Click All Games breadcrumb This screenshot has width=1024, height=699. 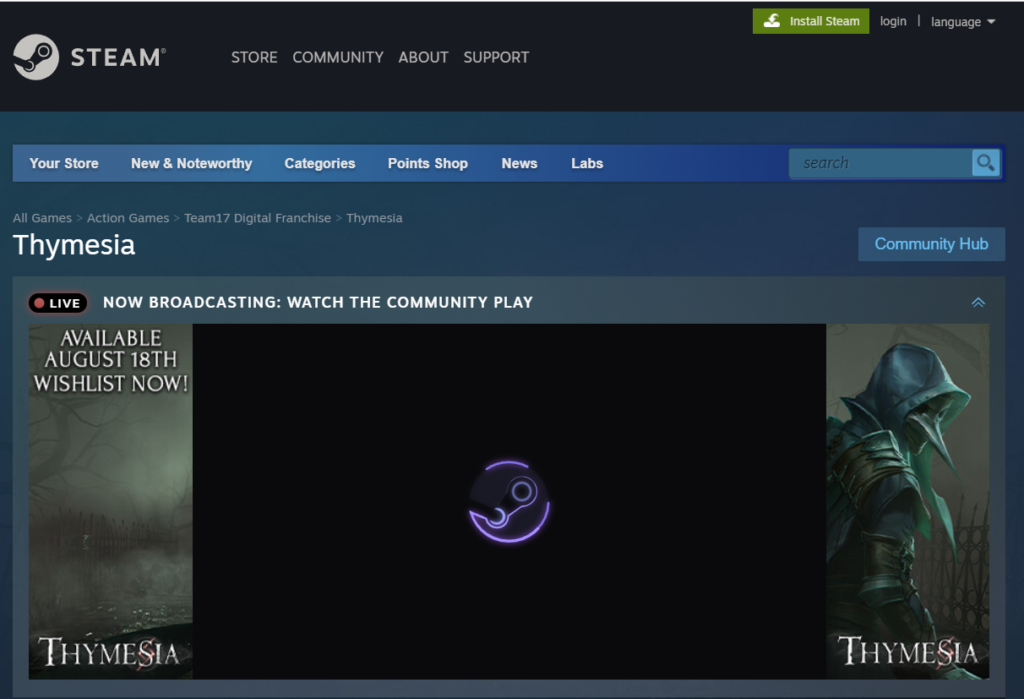(x=42, y=218)
